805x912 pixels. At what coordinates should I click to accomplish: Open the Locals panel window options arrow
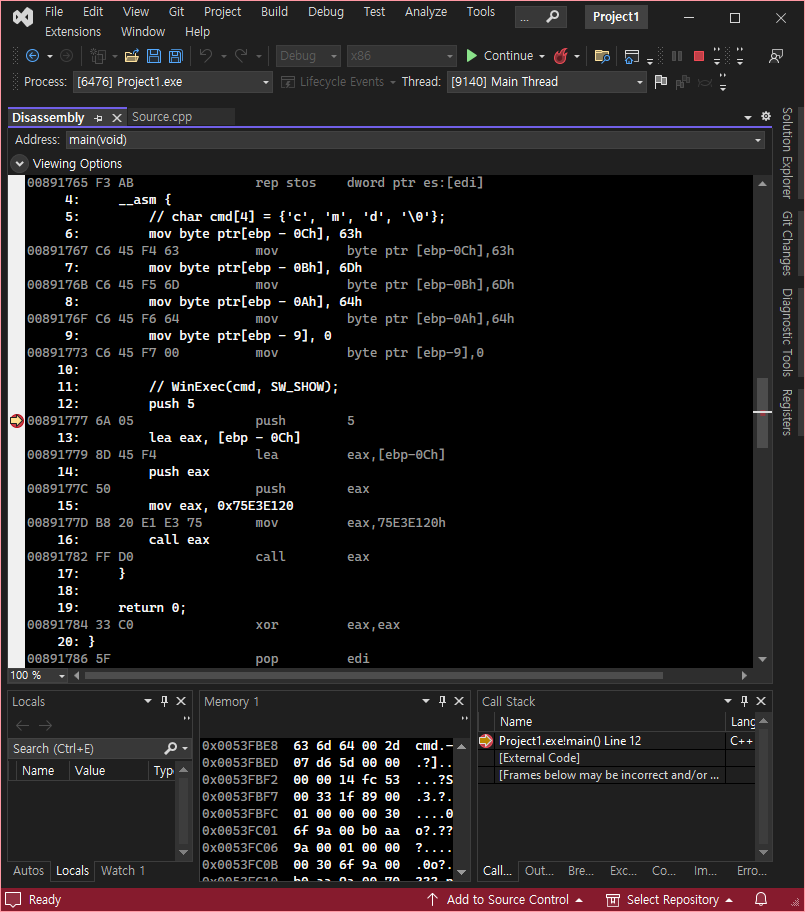coord(148,701)
